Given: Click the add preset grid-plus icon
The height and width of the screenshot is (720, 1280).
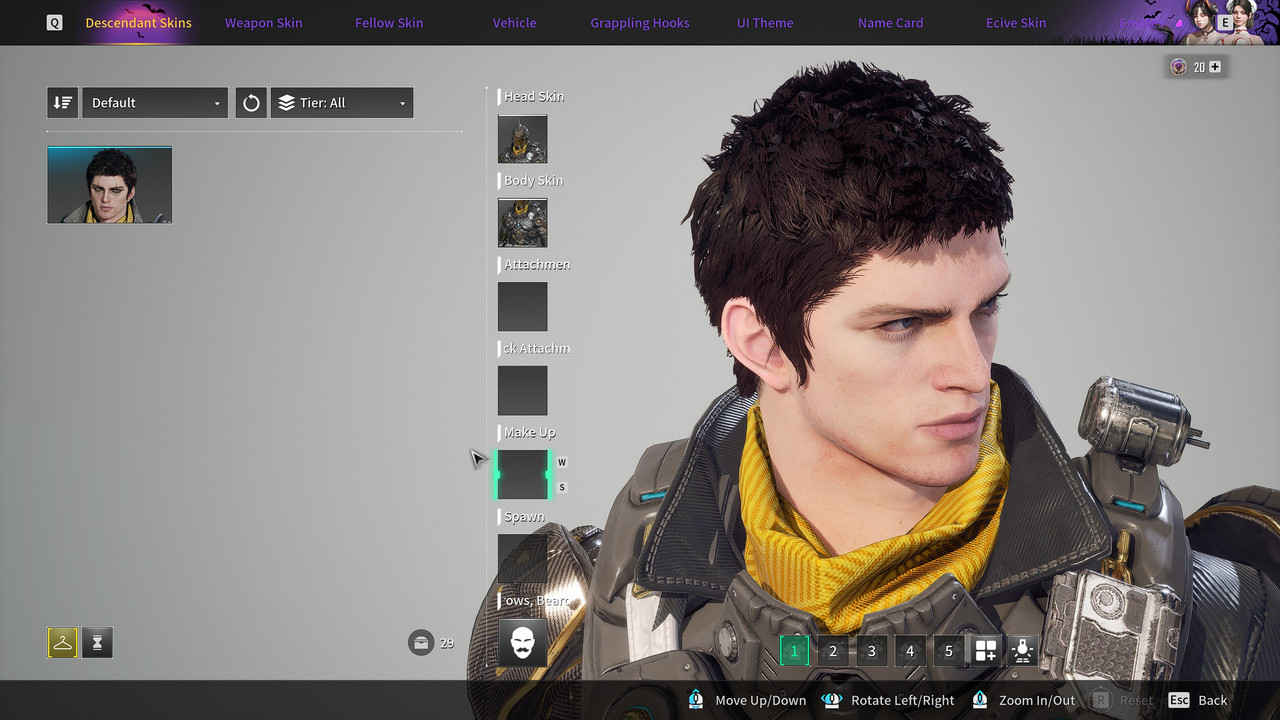Looking at the screenshot, I should [986, 651].
